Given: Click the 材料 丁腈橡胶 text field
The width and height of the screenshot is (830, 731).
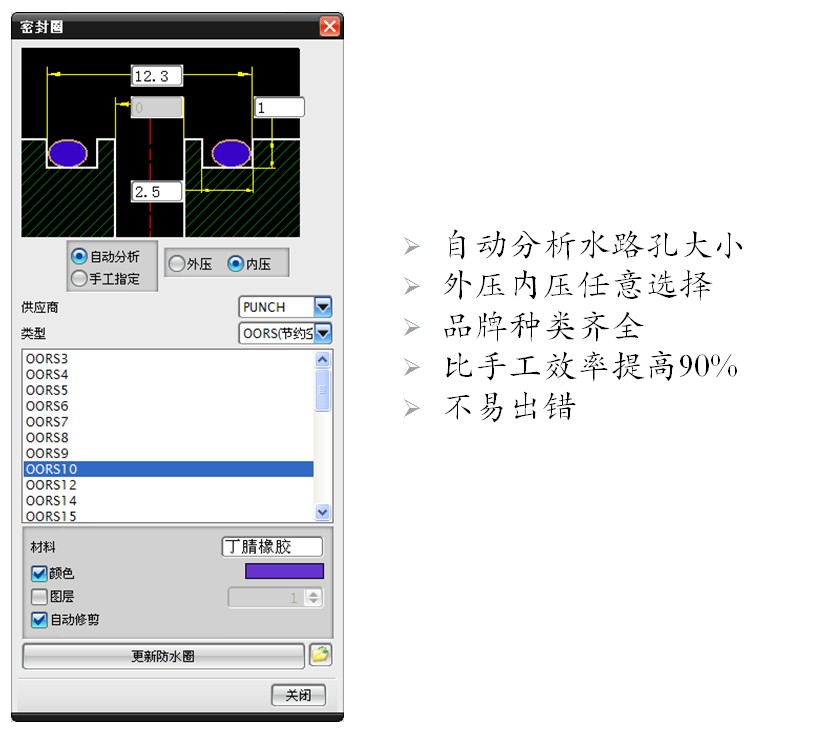Looking at the screenshot, I should tap(272, 547).
